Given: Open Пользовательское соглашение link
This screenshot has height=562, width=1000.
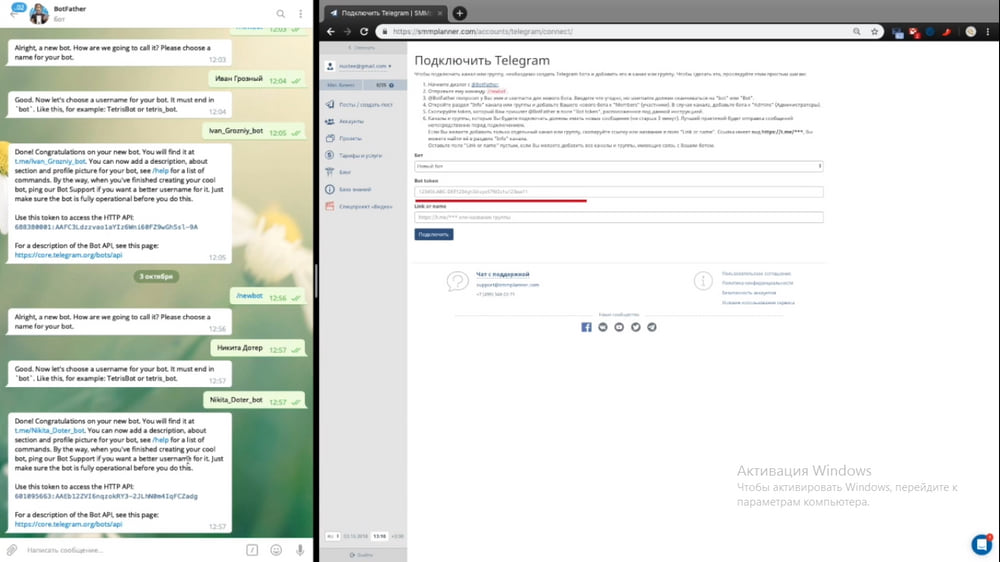Looking at the screenshot, I should tap(756, 274).
